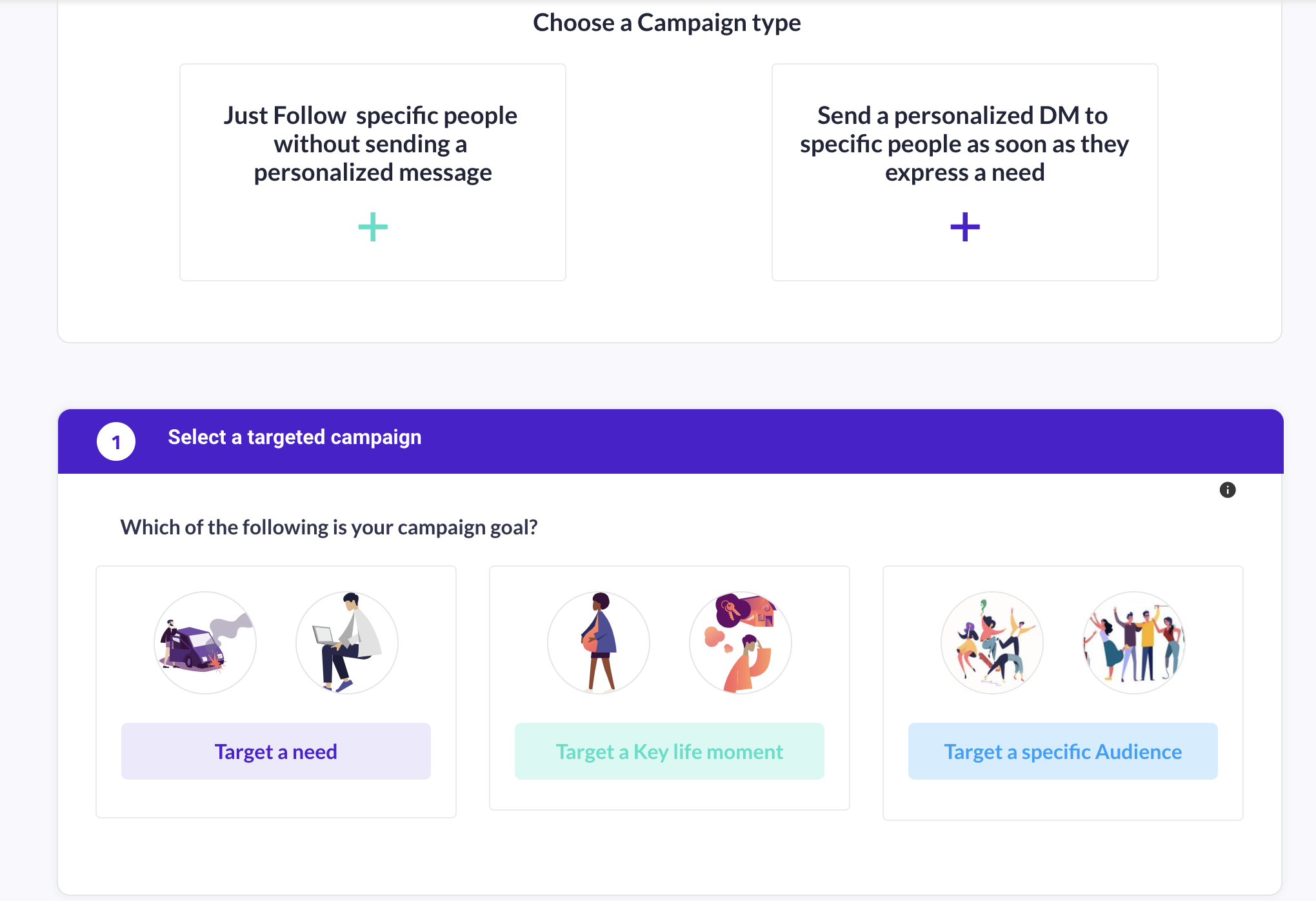Click the purple plus icon under Send DM
Viewport: 1316px width, 901px height.
[965, 227]
